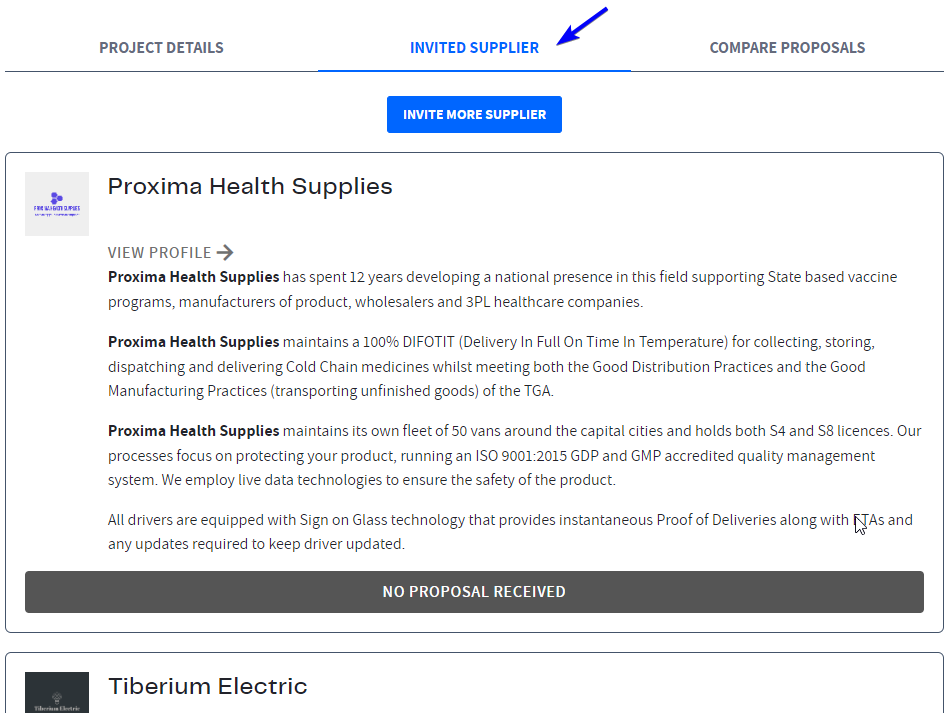Click the paragraph about 12 years national presence
The width and height of the screenshot is (950, 713).
(x=503, y=290)
